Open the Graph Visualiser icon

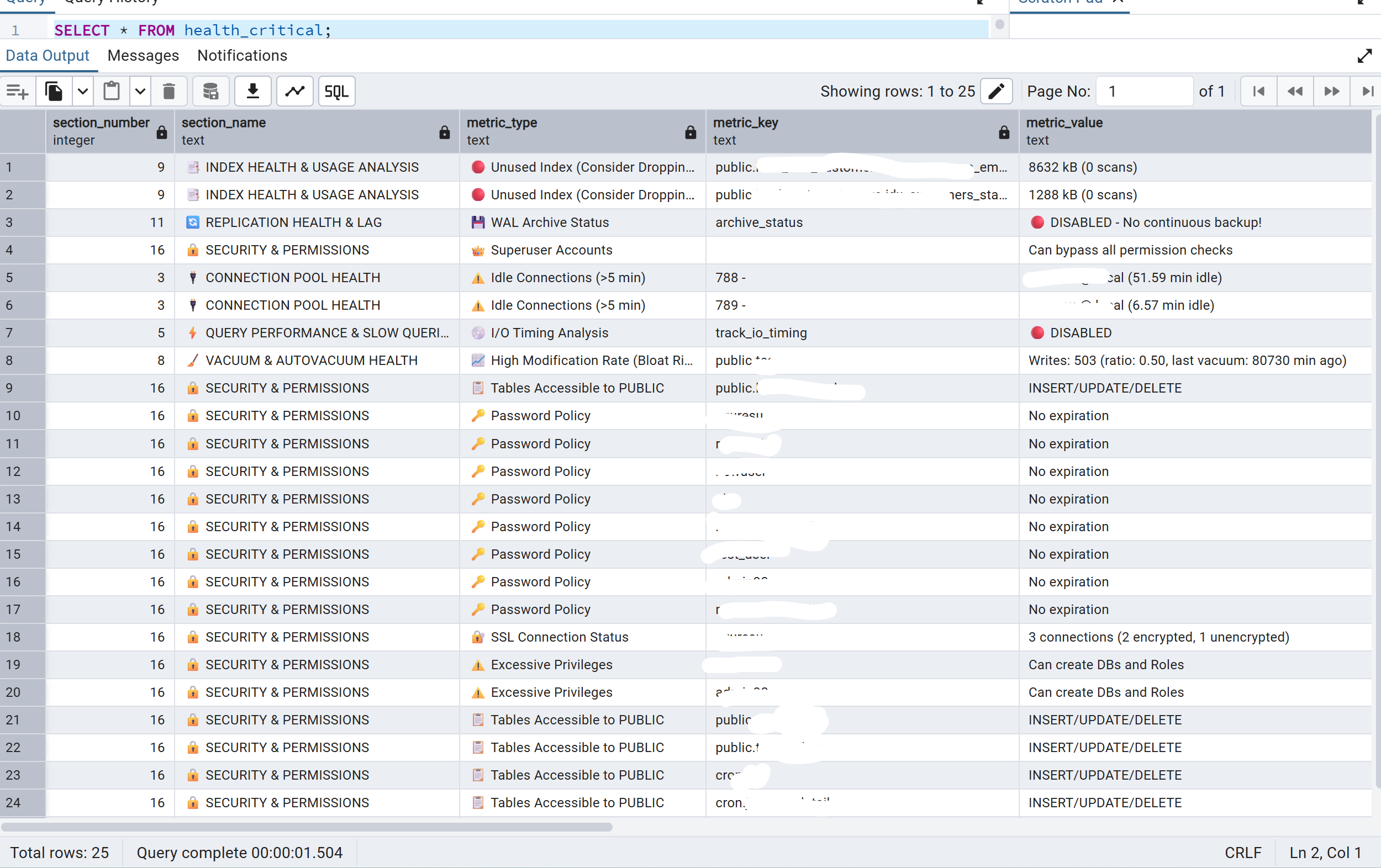click(x=295, y=91)
